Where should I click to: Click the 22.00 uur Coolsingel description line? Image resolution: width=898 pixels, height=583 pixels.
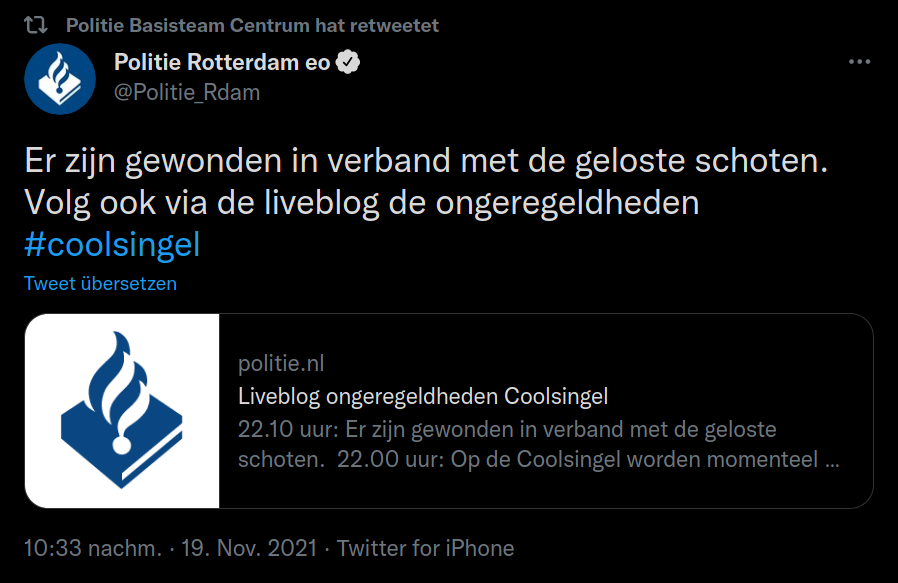[588, 459]
